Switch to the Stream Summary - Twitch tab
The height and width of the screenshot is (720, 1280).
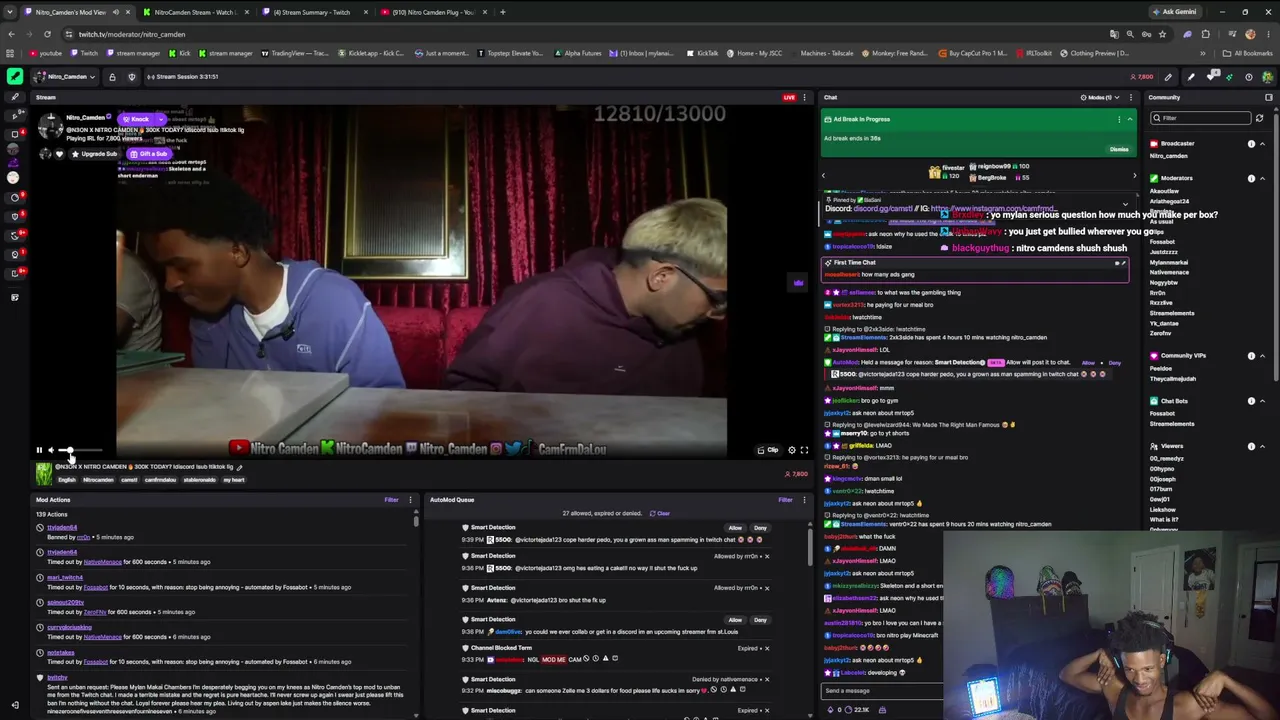coord(313,12)
